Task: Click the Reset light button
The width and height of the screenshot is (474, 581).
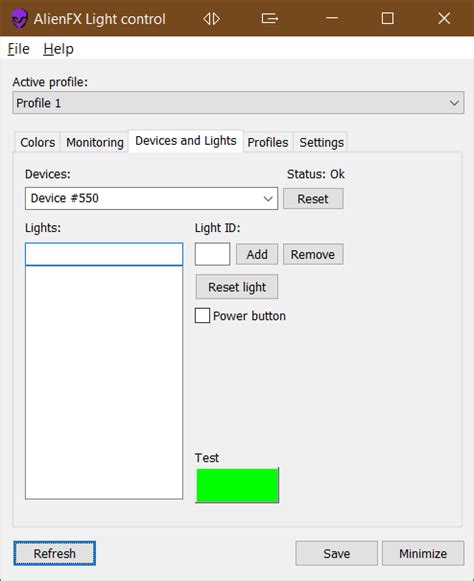Action: tap(237, 287)
